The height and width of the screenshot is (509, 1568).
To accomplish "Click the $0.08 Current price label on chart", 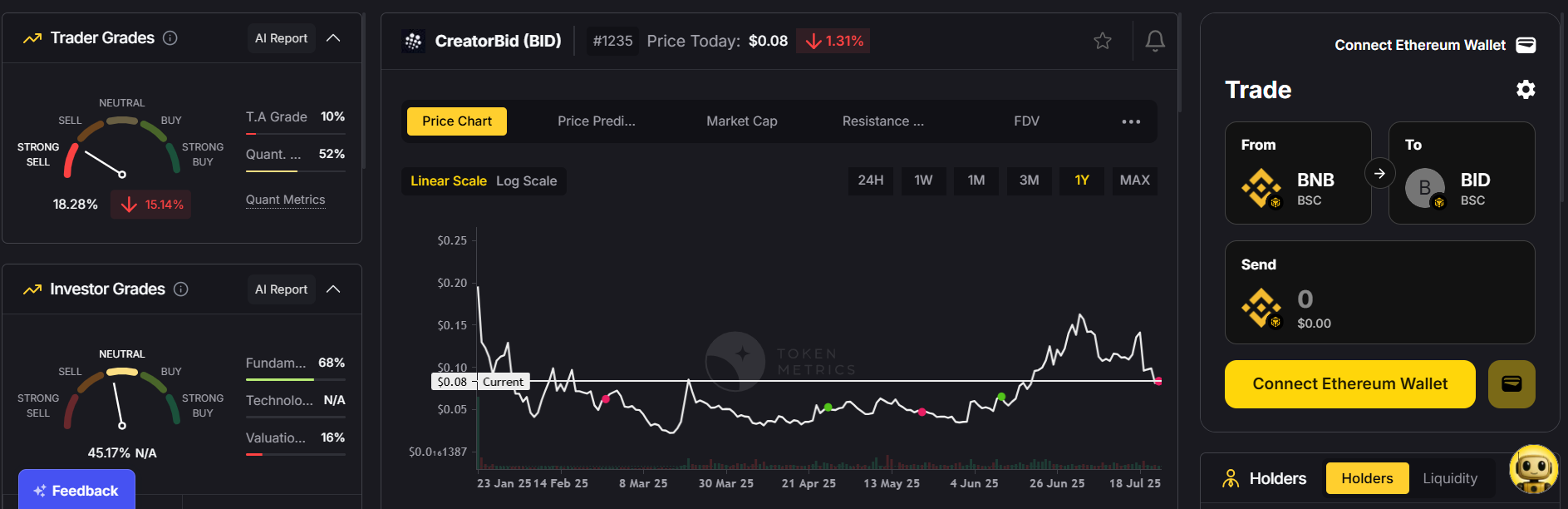I will (479, 382).
